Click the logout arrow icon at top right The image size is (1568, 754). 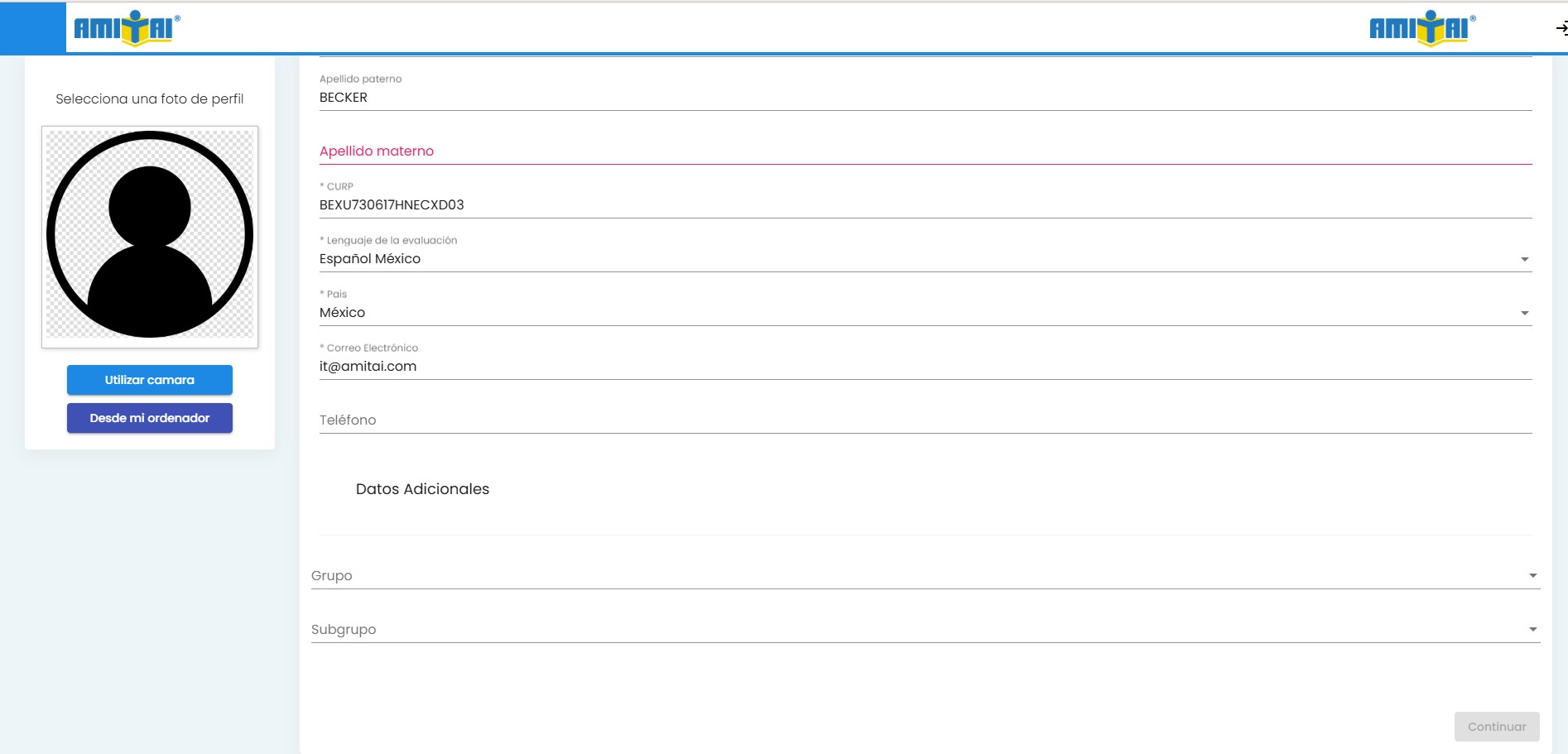[1561, 28]
